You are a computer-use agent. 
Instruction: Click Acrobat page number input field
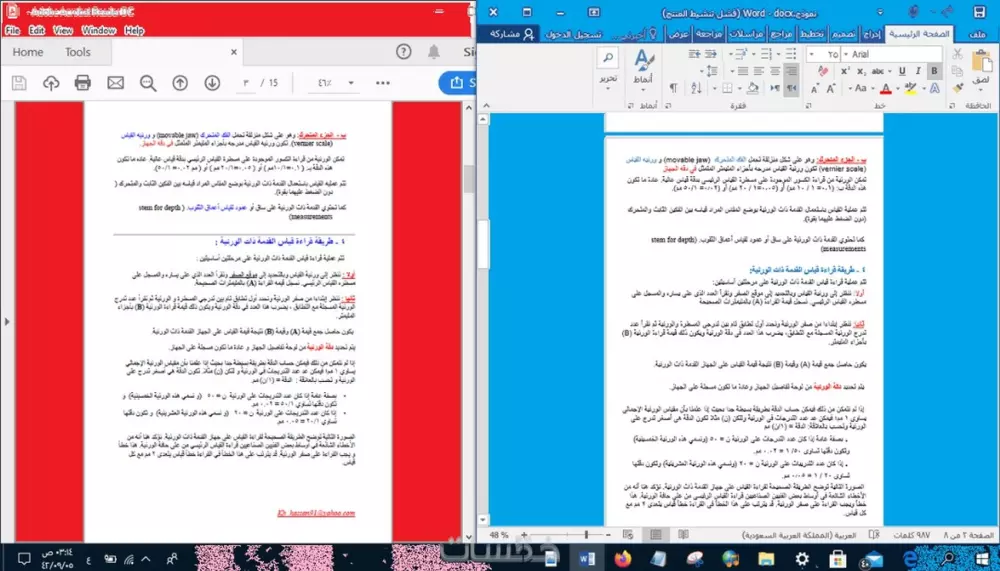click(x=246, y=83)
